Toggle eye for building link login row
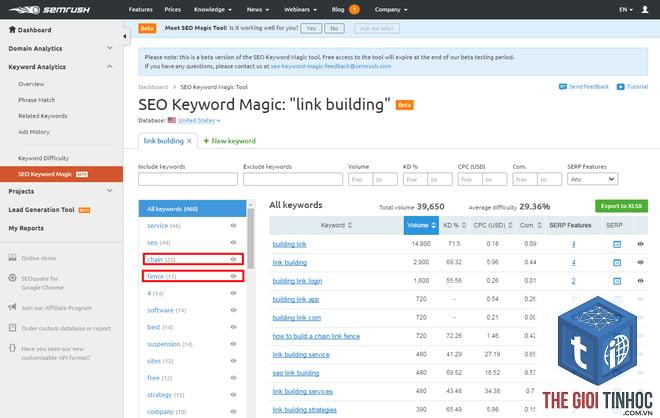 pos(640,281)
